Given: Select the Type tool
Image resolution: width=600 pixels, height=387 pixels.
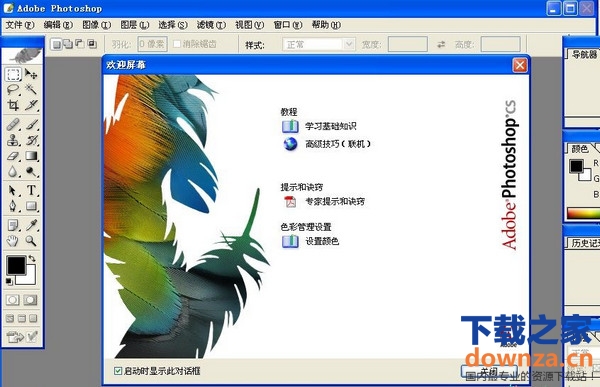Looking at the screenshot, I should [31, 190].
